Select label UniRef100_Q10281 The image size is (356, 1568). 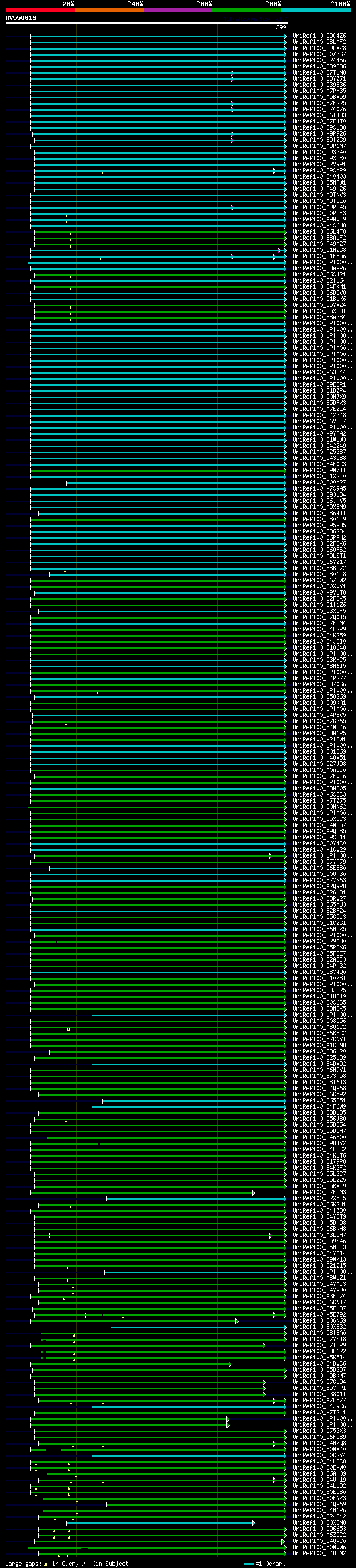click(319, 977)
